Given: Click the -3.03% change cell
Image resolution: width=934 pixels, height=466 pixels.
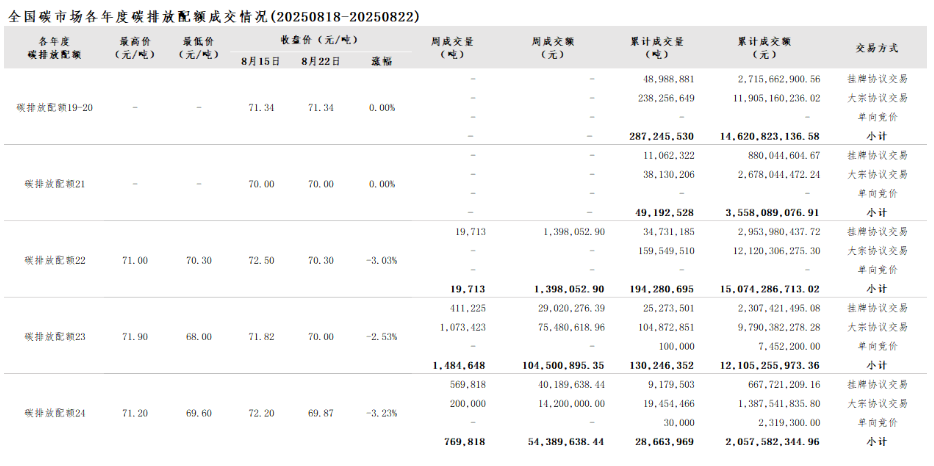Looking at the screenshot, I should pyautogui.click(x=381, y=260).
